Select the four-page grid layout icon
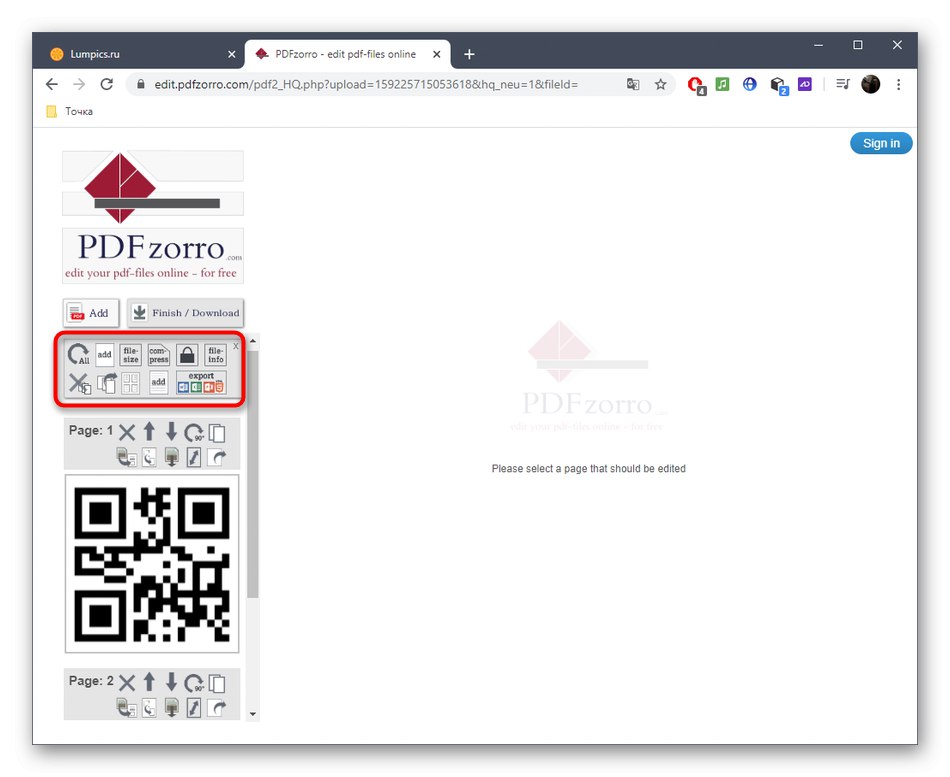Viewport: 950px width, 777px height. tap(130, 383)
